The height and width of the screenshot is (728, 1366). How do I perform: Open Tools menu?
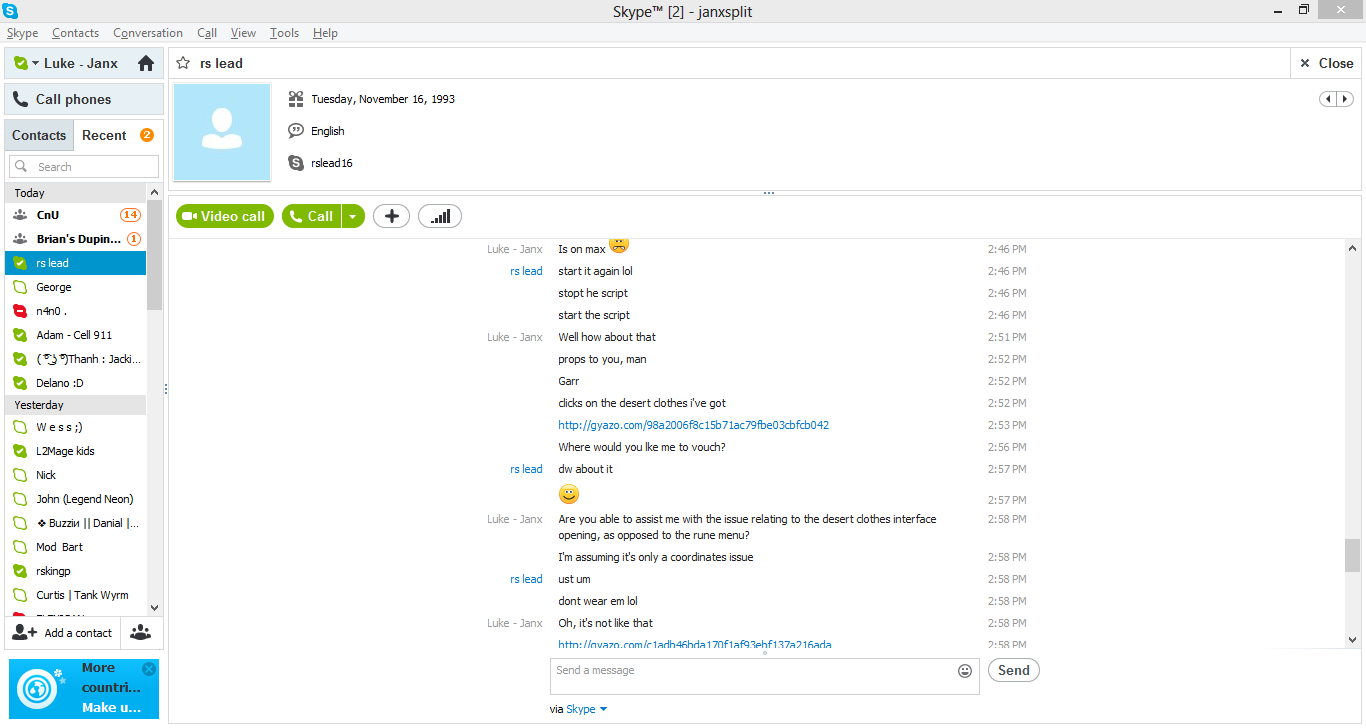[284, 33]
